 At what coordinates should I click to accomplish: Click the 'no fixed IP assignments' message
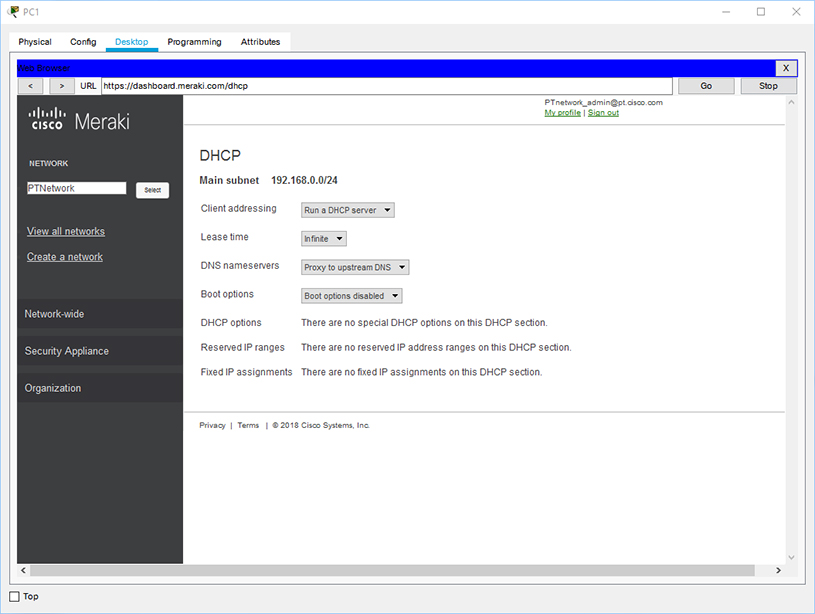coord(422,372)
